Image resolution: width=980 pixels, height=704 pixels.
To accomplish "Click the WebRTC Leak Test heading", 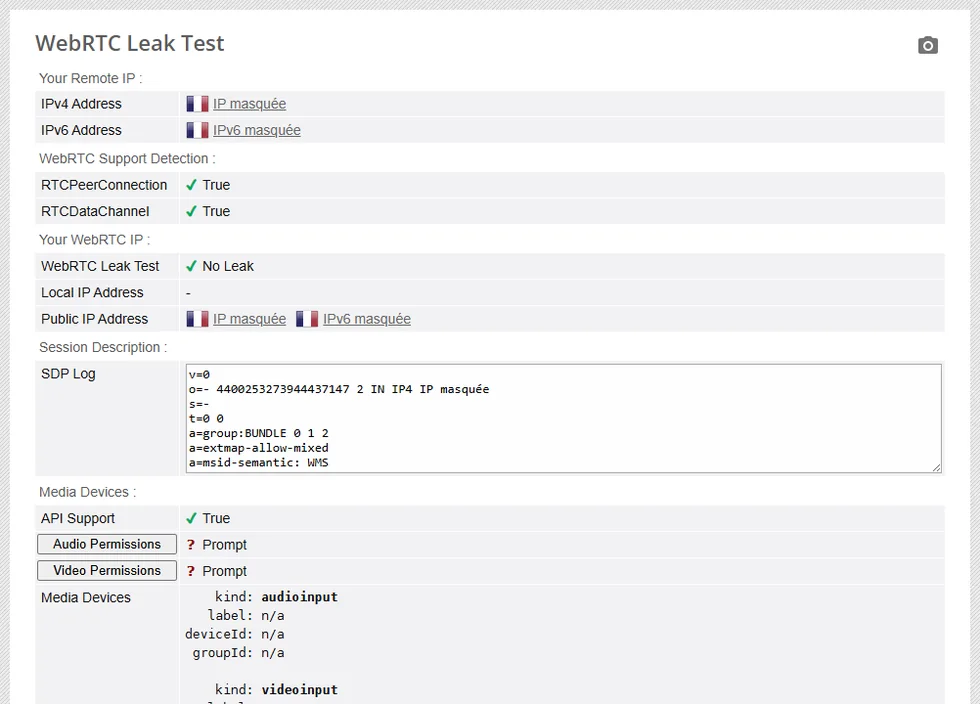I will [129, 43].
